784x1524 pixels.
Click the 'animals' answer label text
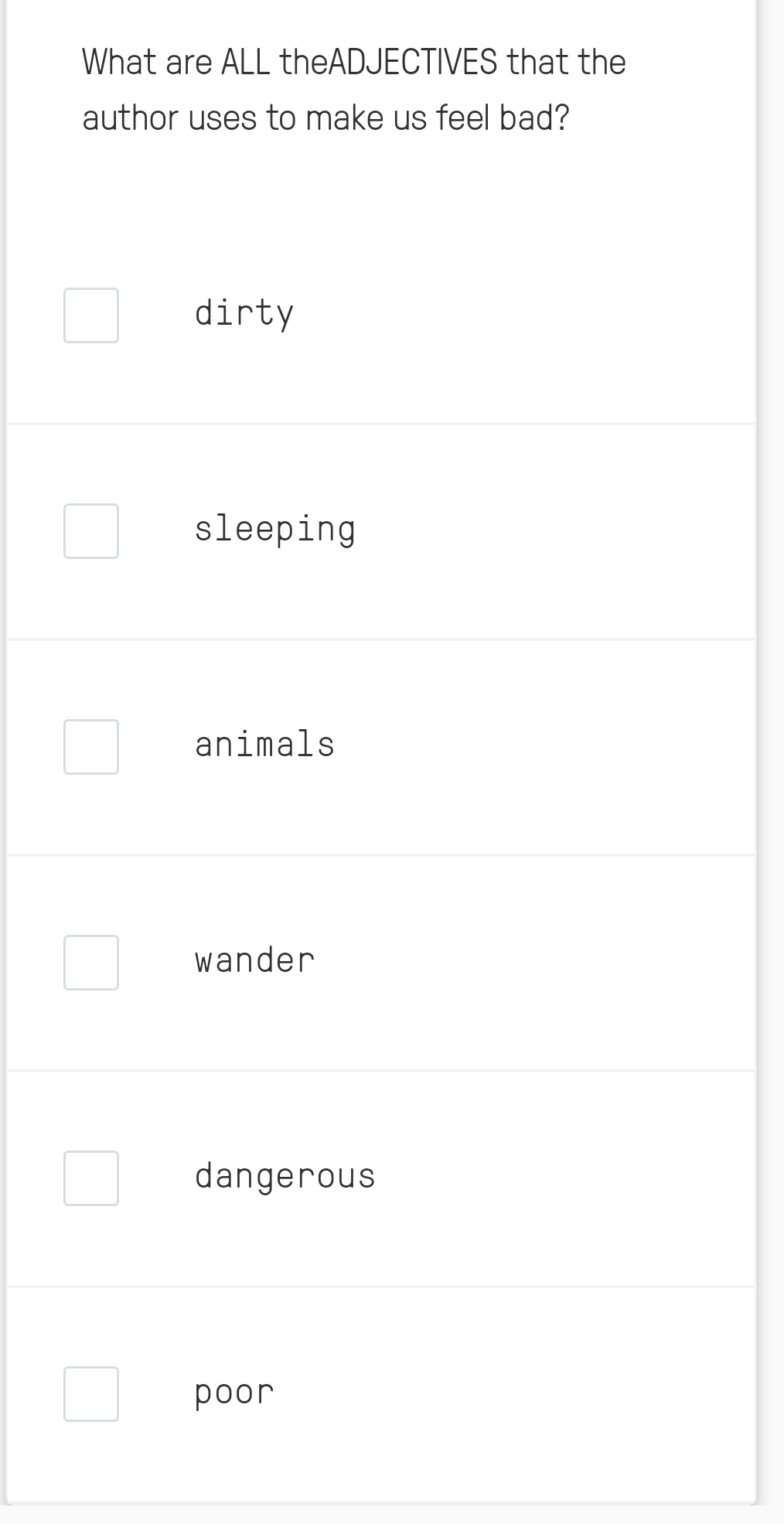click(264, 745)
